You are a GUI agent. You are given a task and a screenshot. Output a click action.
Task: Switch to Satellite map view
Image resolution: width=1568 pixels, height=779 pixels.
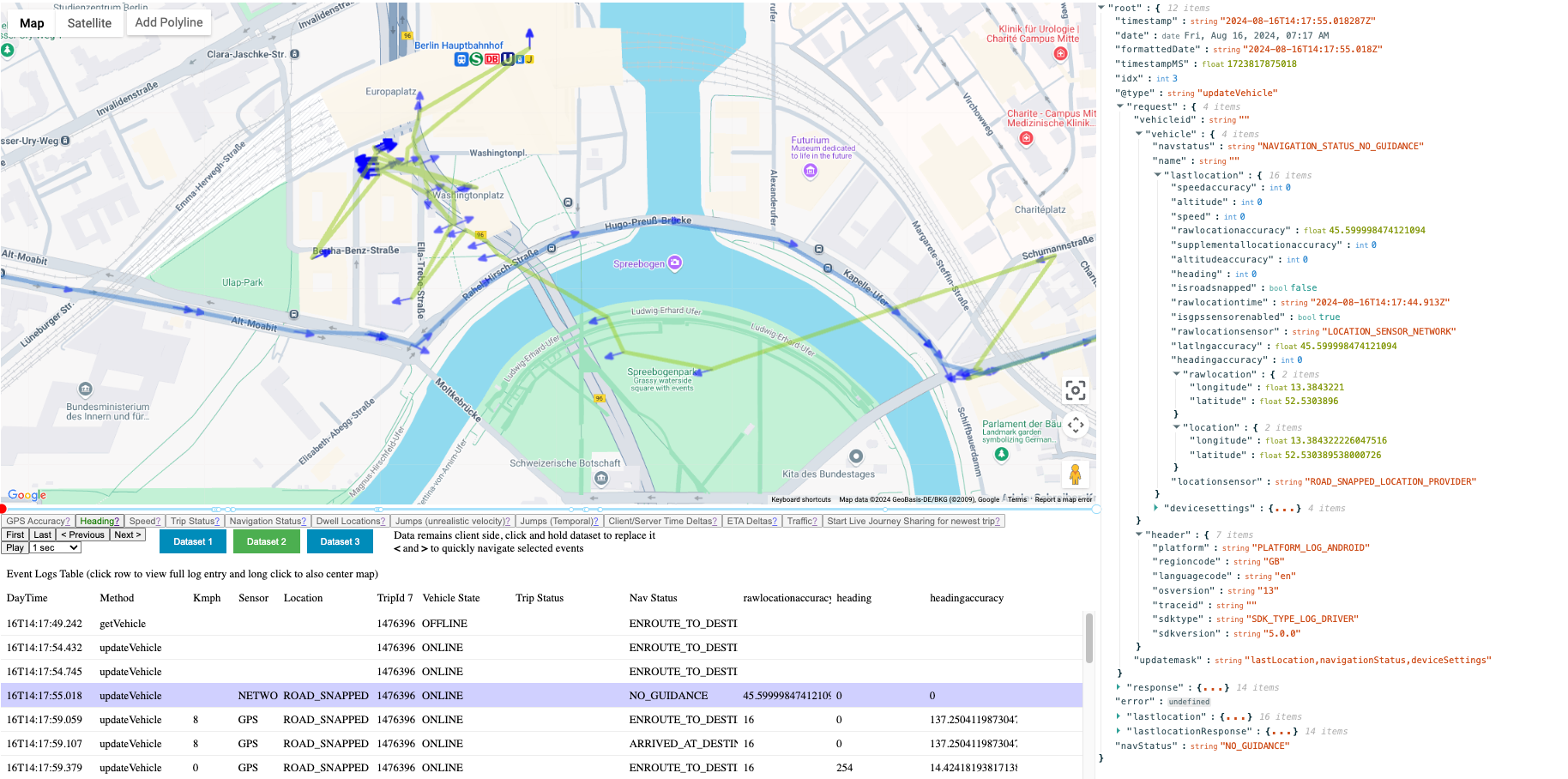[89, 23]
